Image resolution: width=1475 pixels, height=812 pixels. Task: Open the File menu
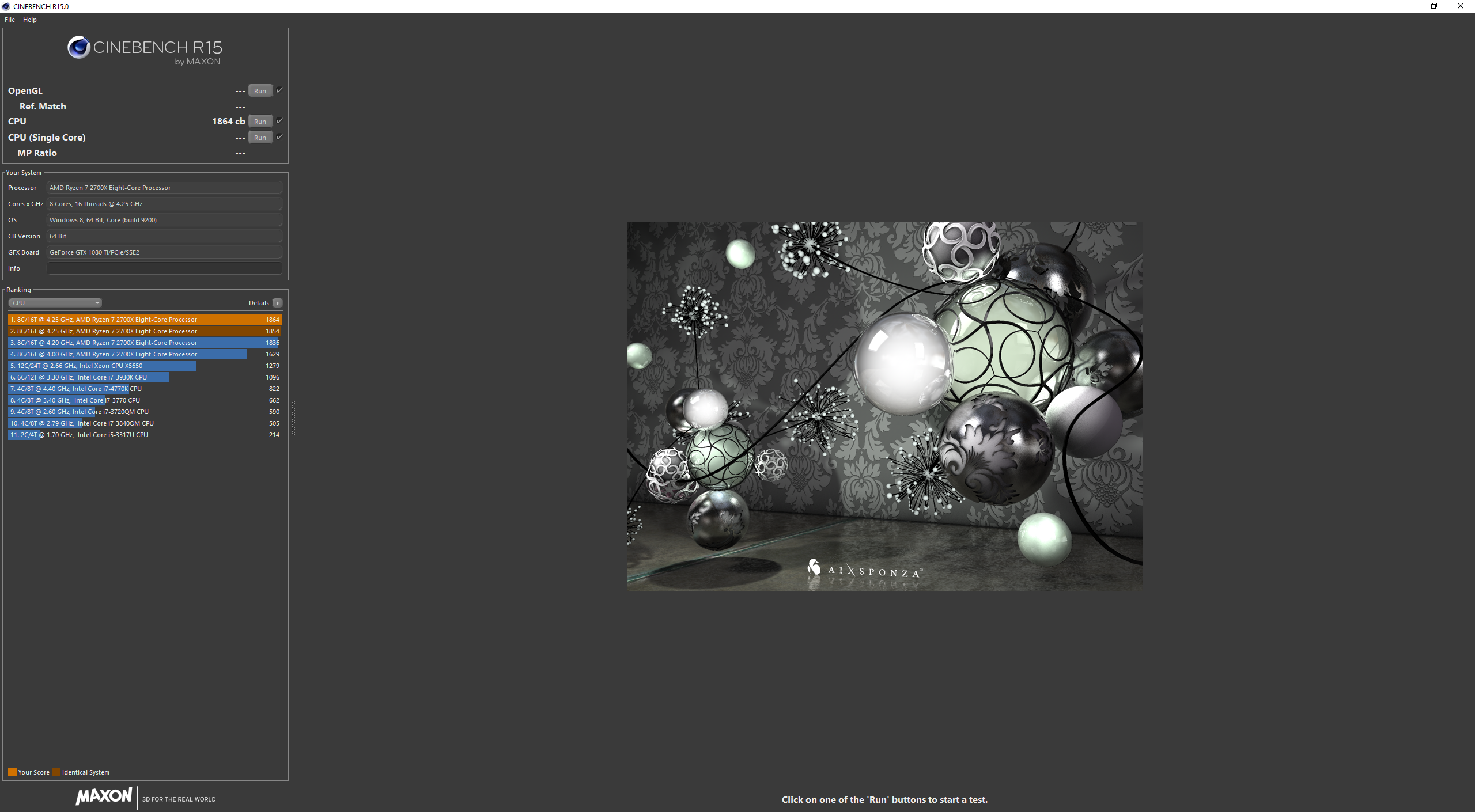(x=9, y=19)
